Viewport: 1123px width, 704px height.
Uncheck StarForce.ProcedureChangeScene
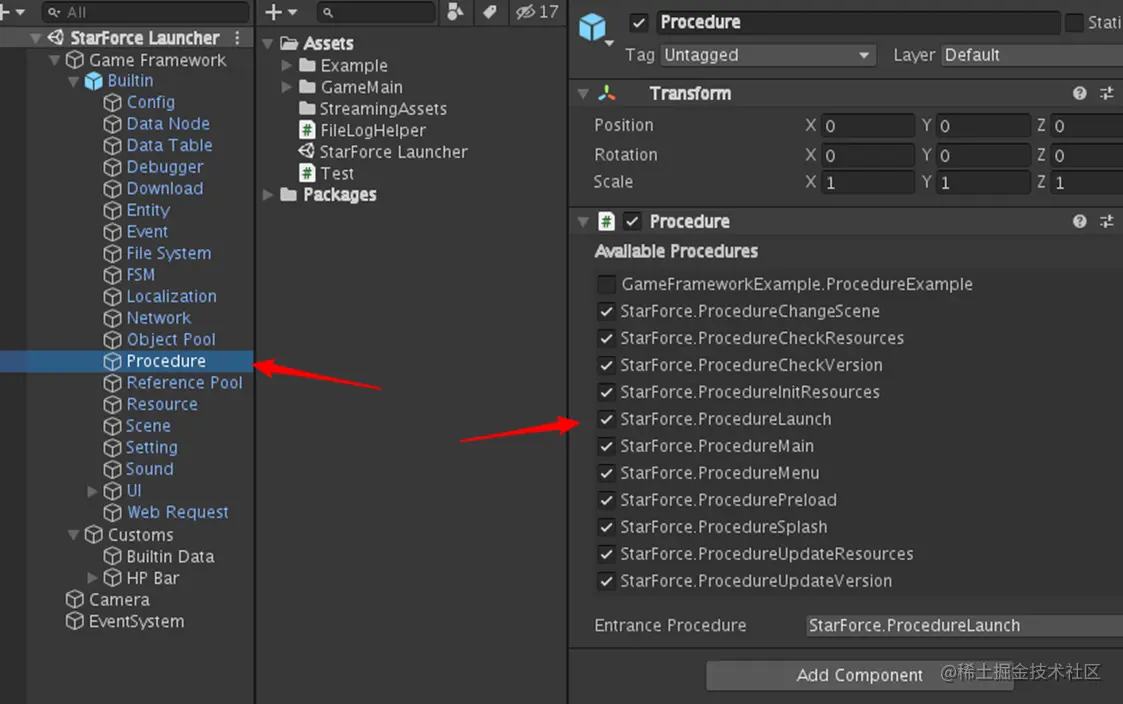(x=607, y=312)
